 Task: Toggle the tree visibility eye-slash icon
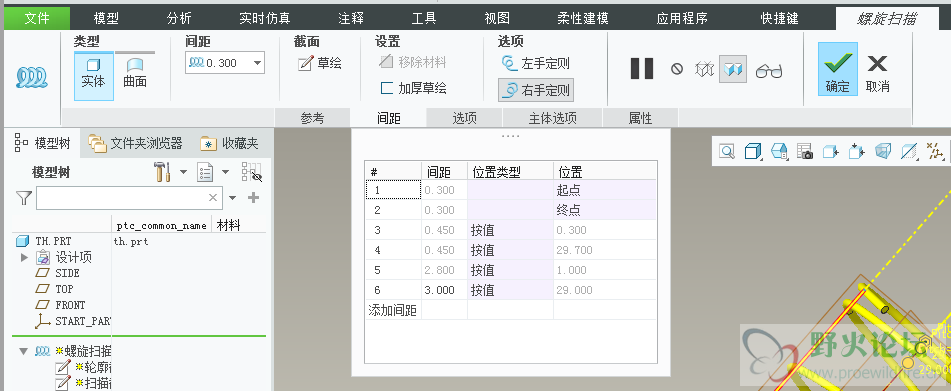(x=251, y=172)
